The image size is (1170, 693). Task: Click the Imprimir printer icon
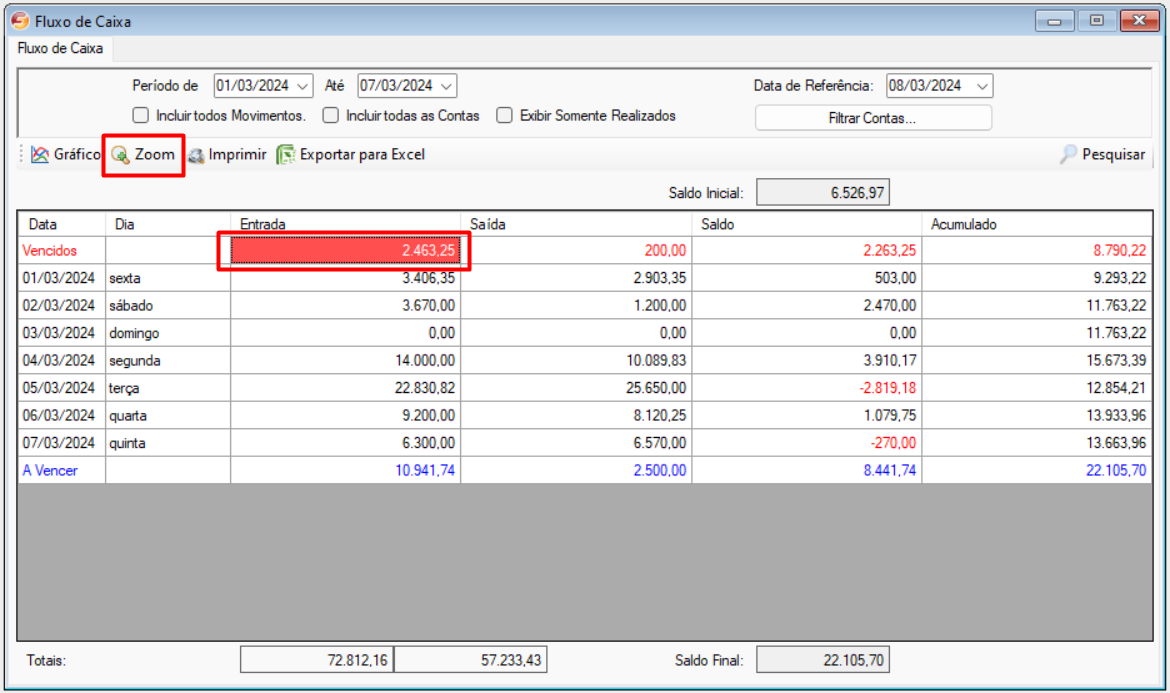(196, 155)
